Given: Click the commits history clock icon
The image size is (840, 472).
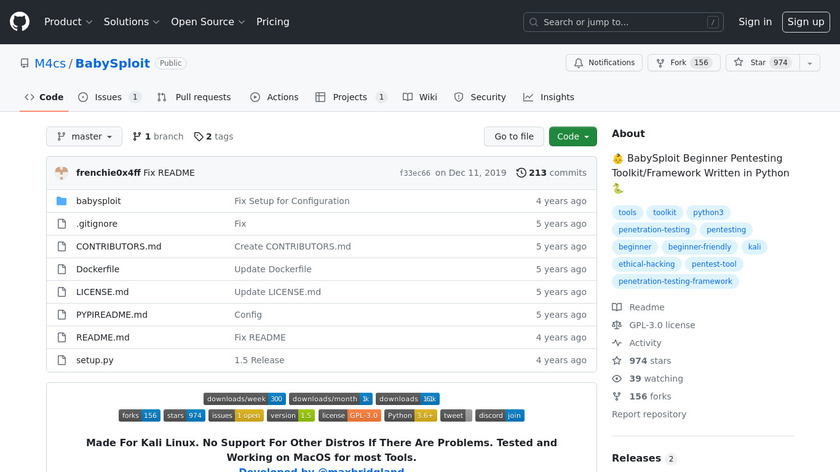Looking at the screenshot, I should 521,173.
